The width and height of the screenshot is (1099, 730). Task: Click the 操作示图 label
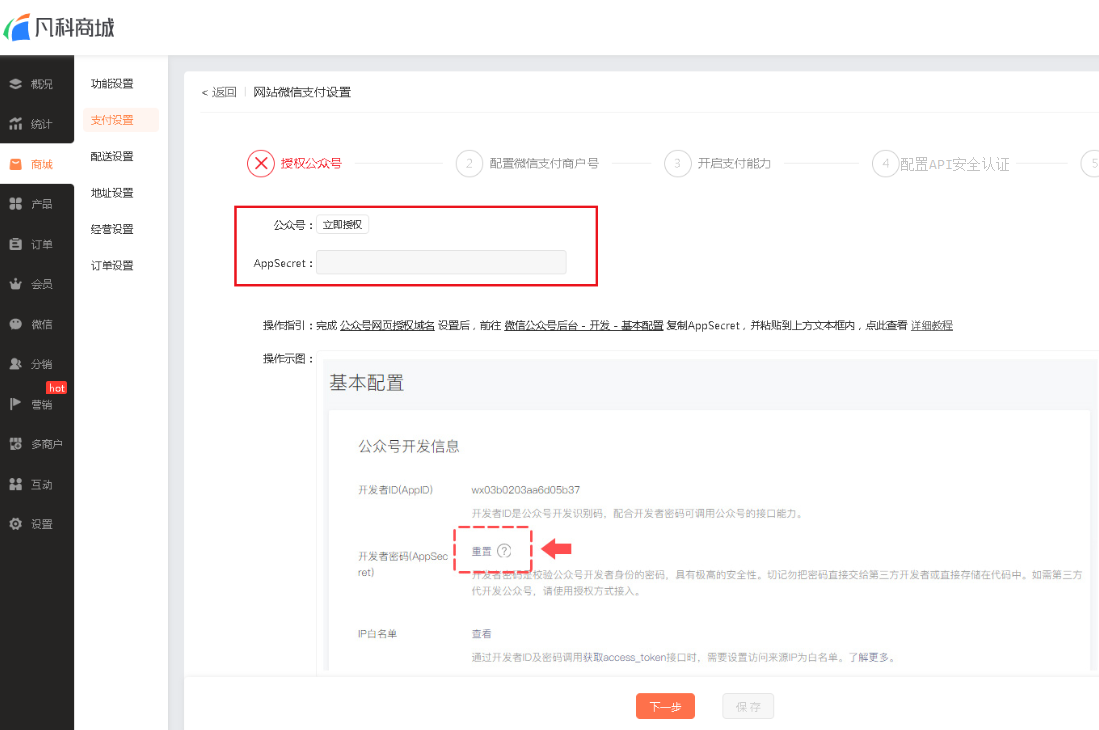[x=287, y=359]
